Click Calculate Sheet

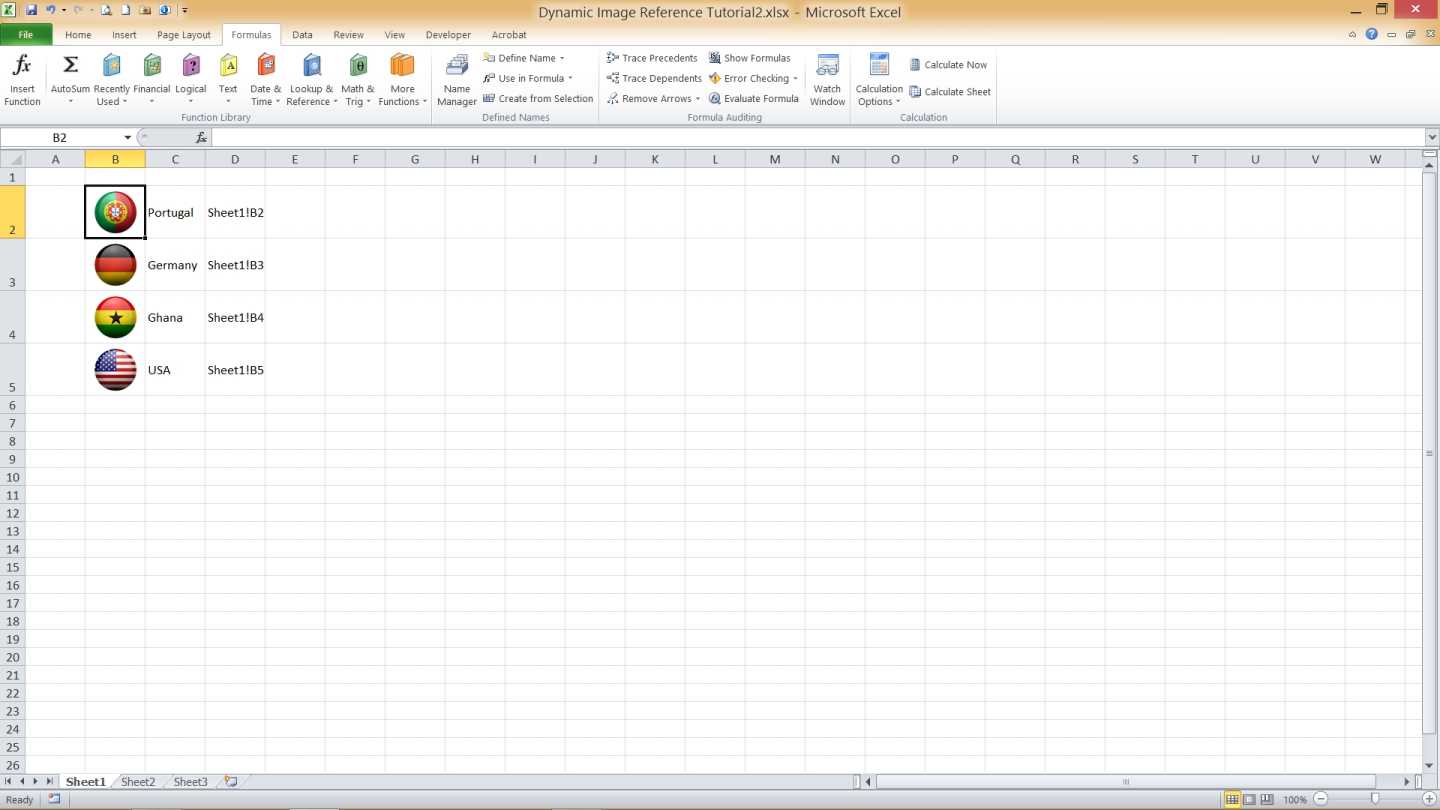(x=950, y=92)
